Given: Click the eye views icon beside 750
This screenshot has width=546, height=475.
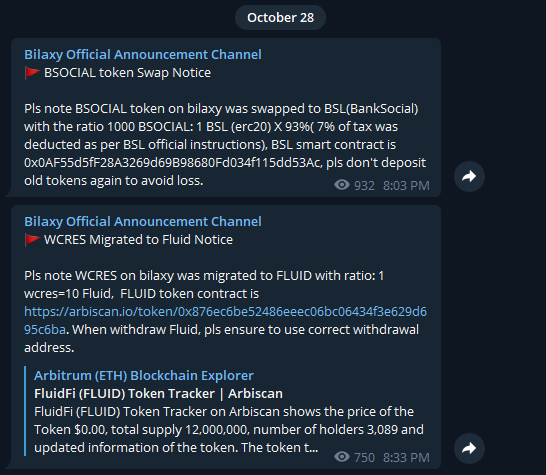Looking at the screenshot, I should [x=342, y=457].
